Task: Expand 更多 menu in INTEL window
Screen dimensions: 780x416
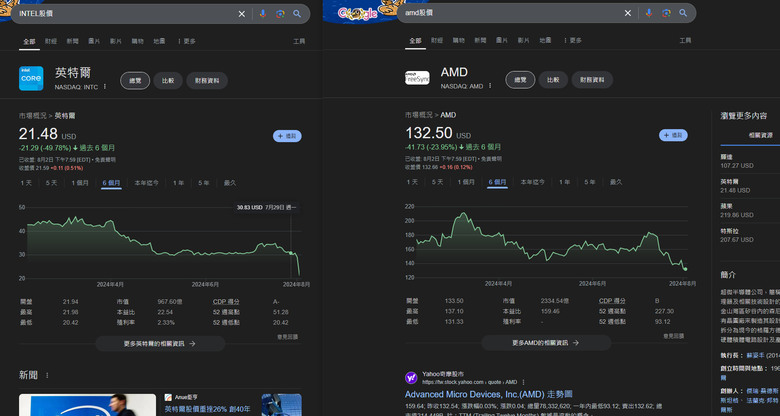Action: point(187,41)
